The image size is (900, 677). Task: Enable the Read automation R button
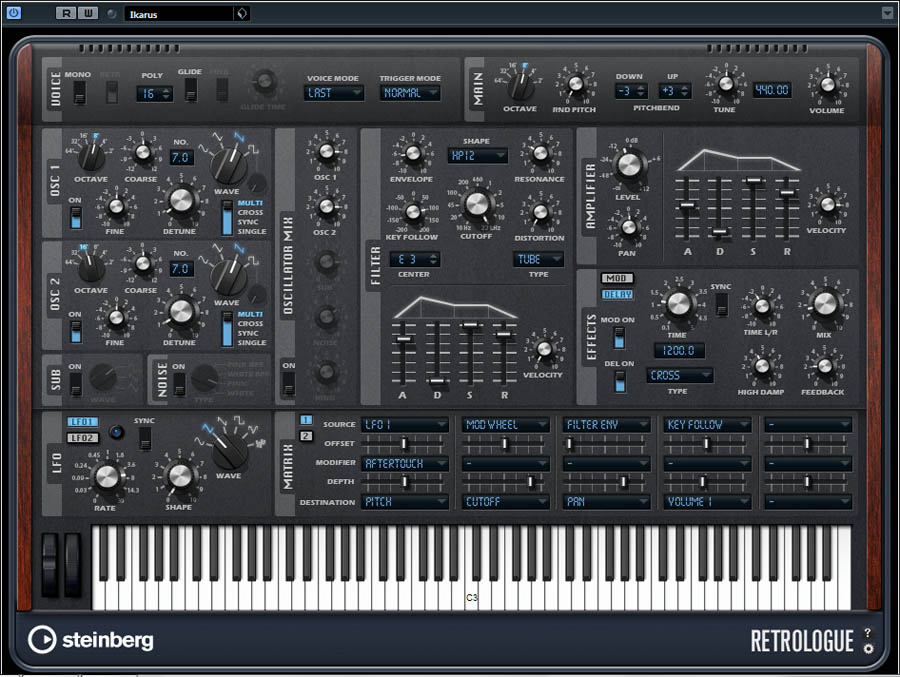click(x=64, y=13)
